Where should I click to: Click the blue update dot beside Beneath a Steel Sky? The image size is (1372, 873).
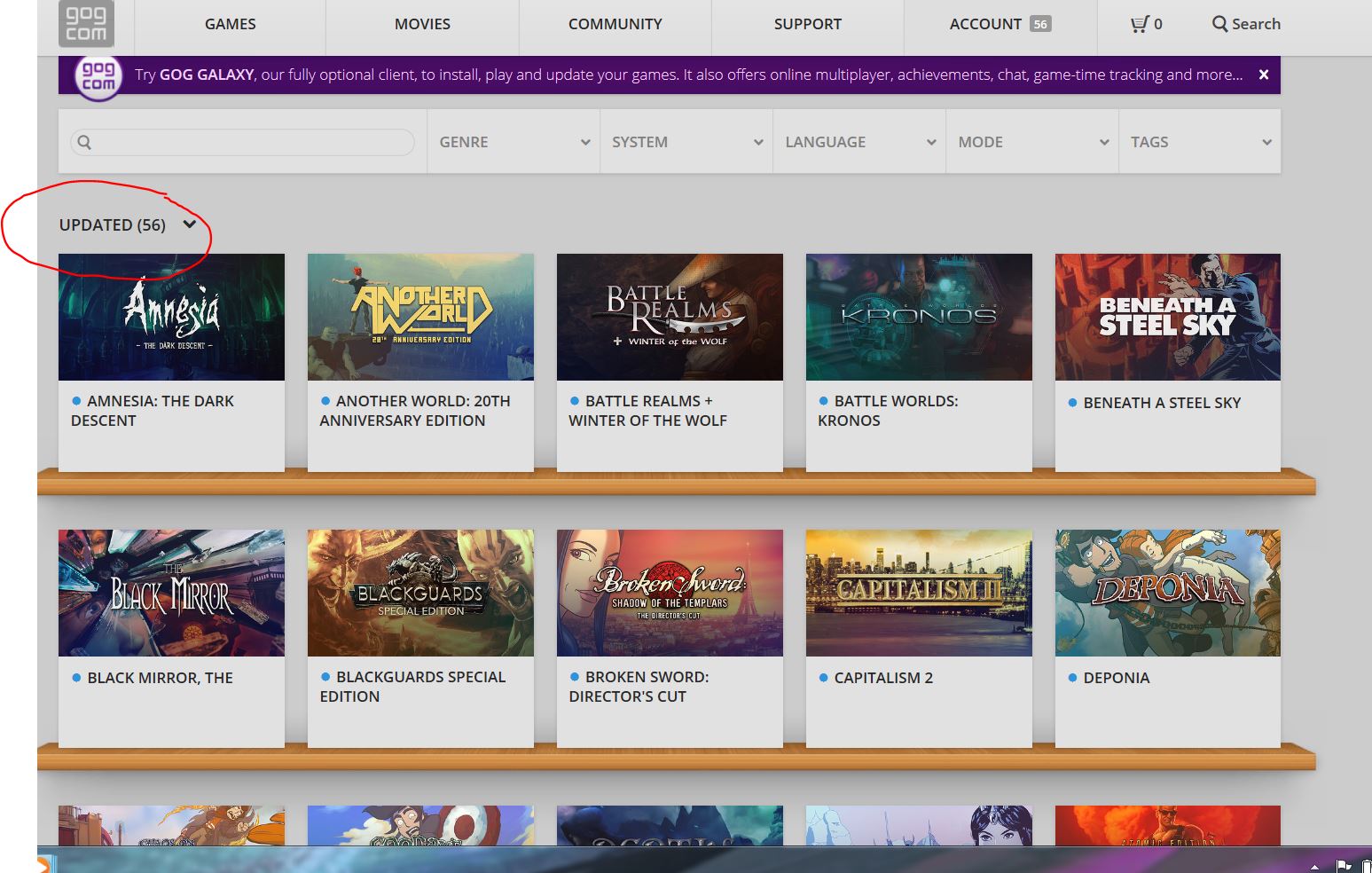coord(1072,403)
